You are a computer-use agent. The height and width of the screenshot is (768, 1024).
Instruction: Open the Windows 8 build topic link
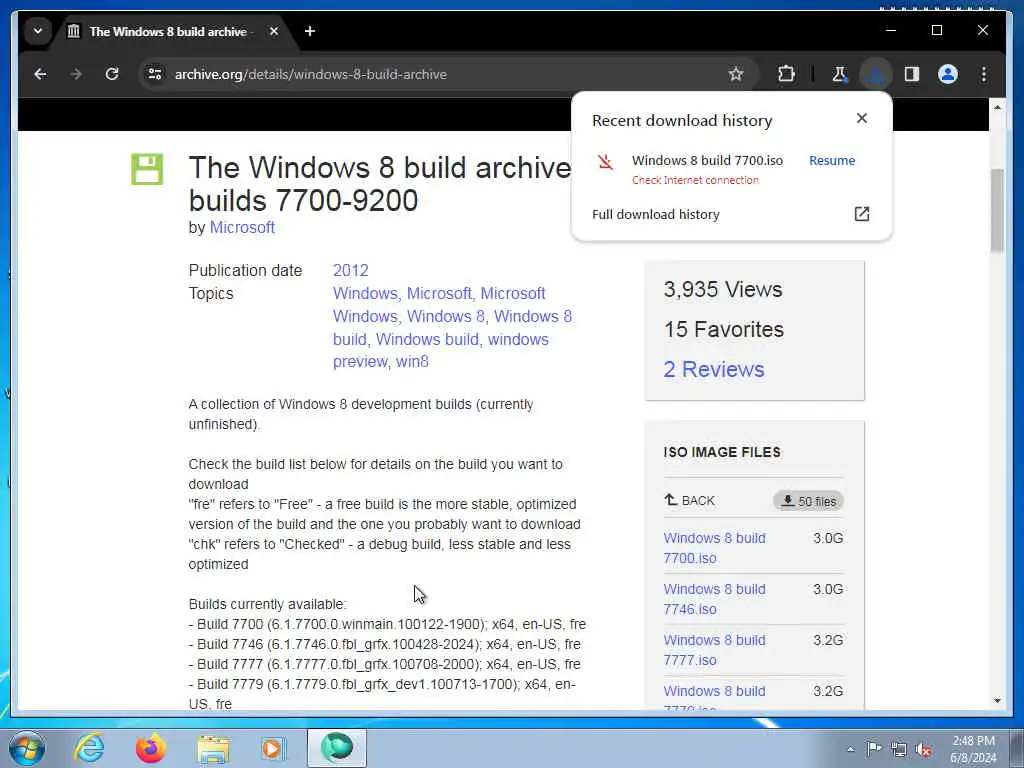point(453,328)
